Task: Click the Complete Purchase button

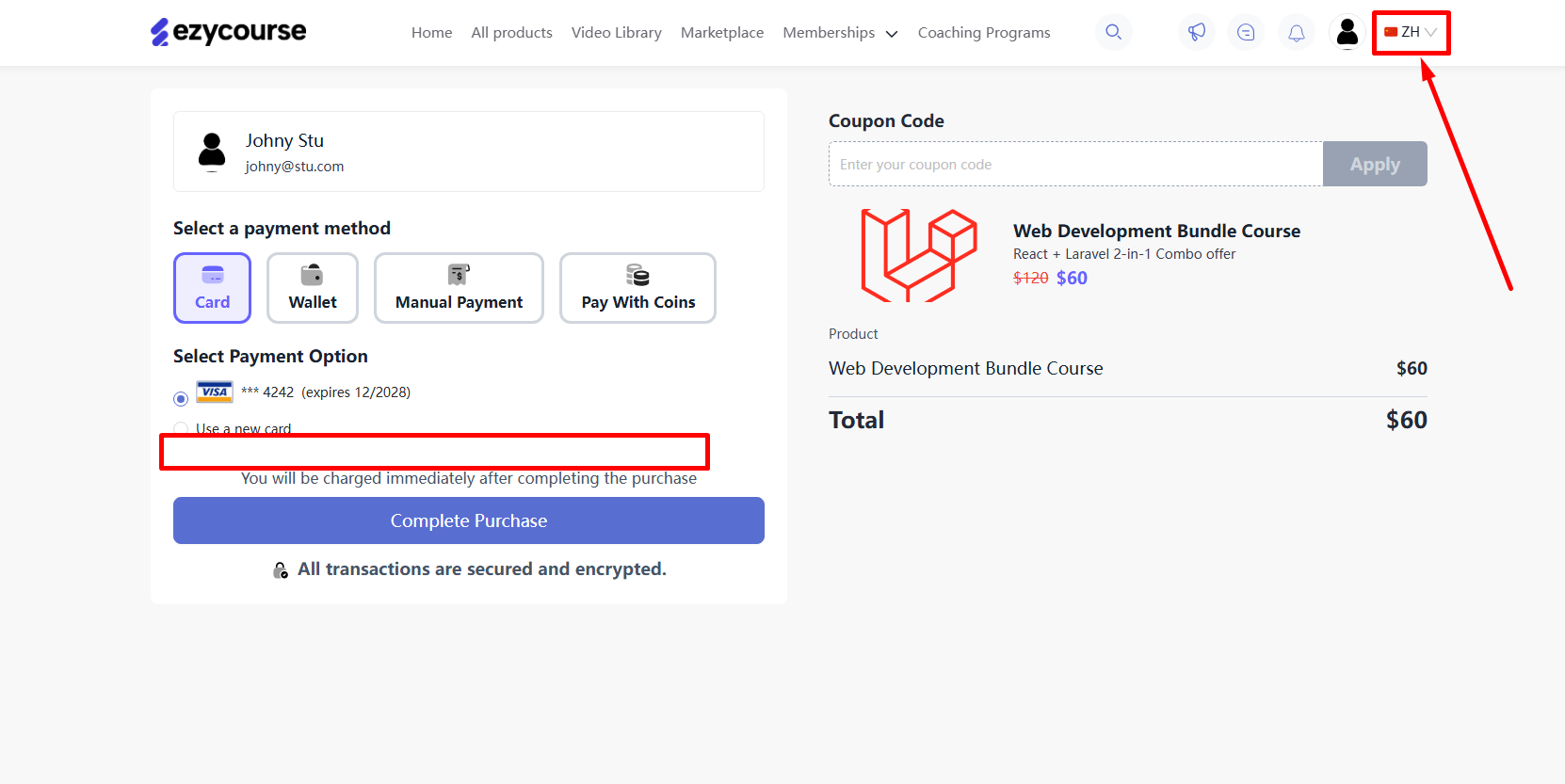Action: tap(469, 520)
